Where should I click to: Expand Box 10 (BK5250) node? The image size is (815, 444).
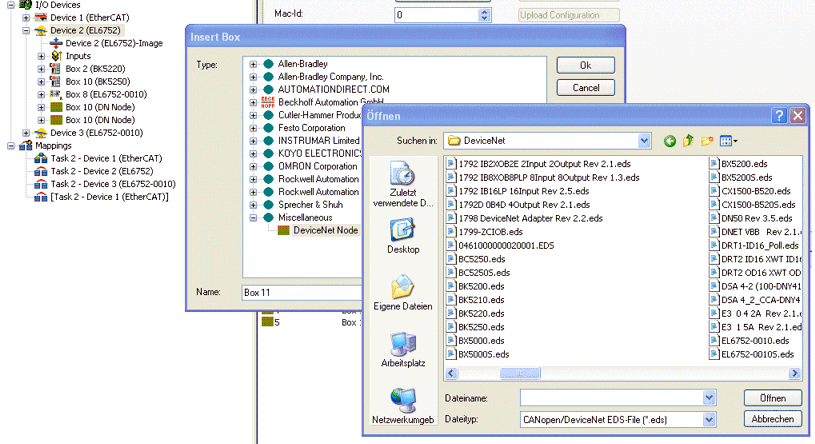coord(41,82)
